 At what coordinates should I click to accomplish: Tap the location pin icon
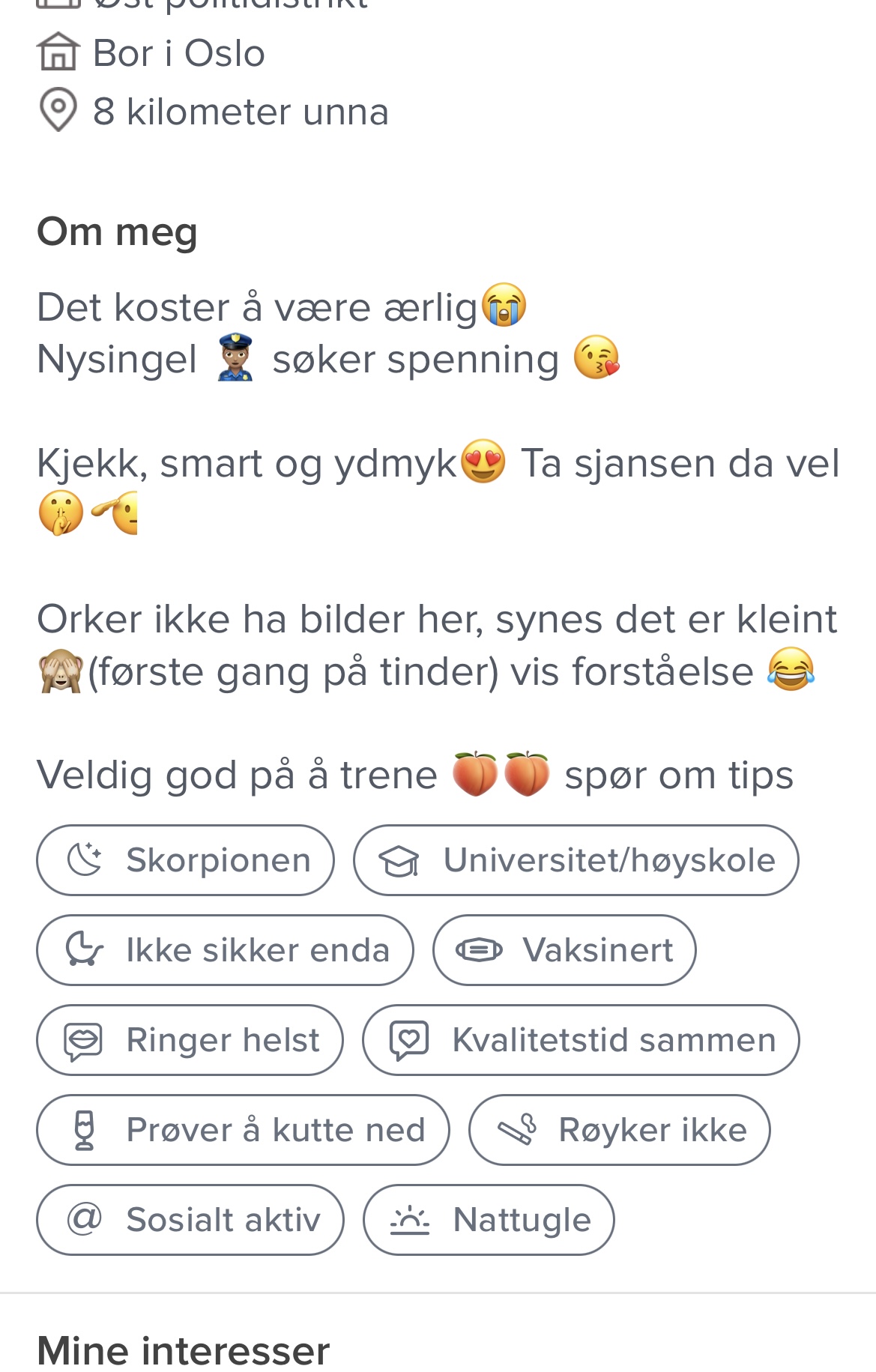(58, 110)
